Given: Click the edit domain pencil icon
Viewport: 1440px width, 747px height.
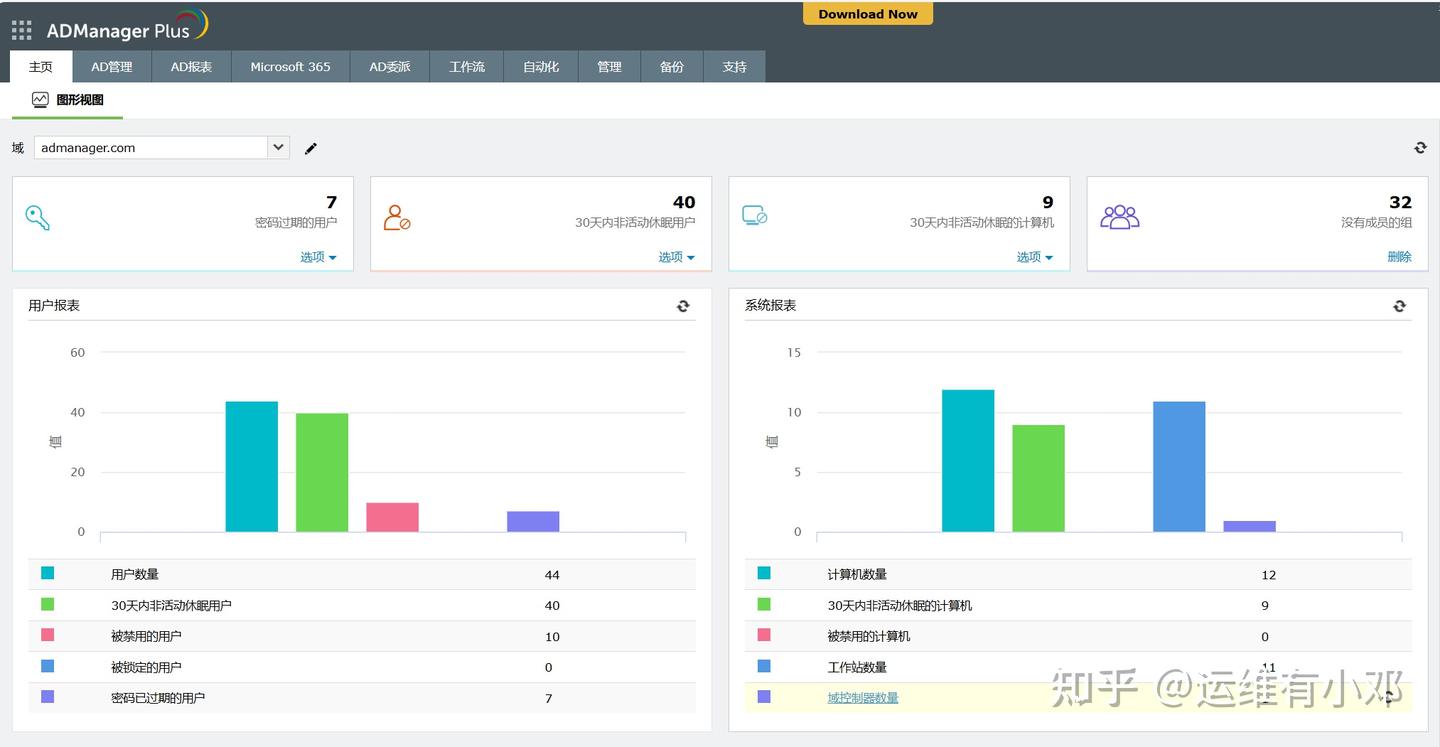Looking at the screenshot, I should (x=311, y=148).
